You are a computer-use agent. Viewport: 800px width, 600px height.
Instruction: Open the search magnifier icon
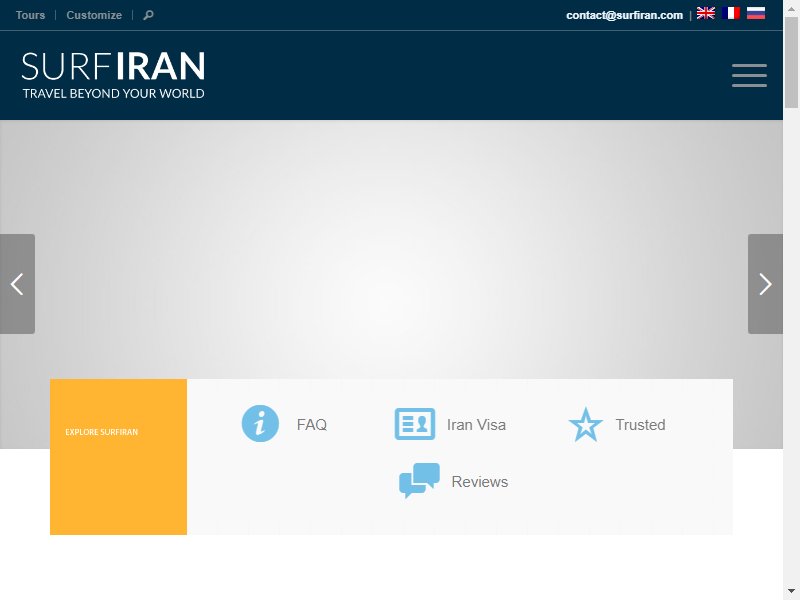tap(148, 15)
